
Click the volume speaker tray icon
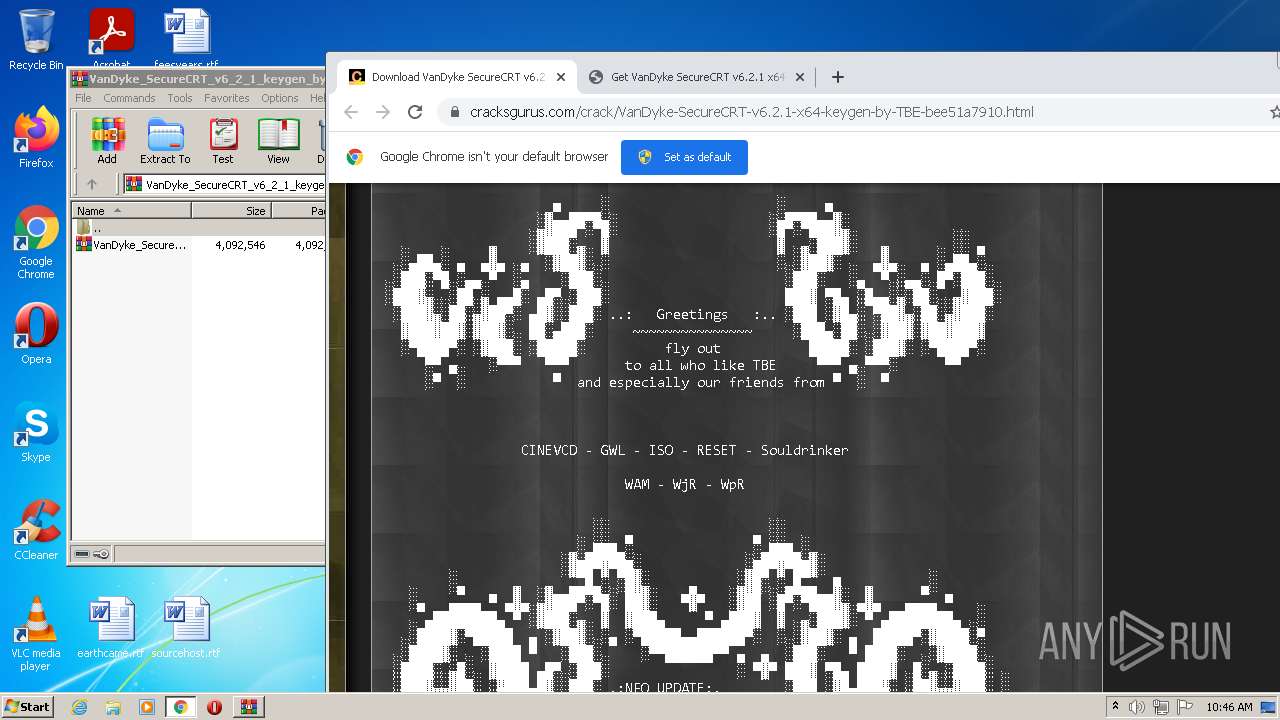(1137, 707)
